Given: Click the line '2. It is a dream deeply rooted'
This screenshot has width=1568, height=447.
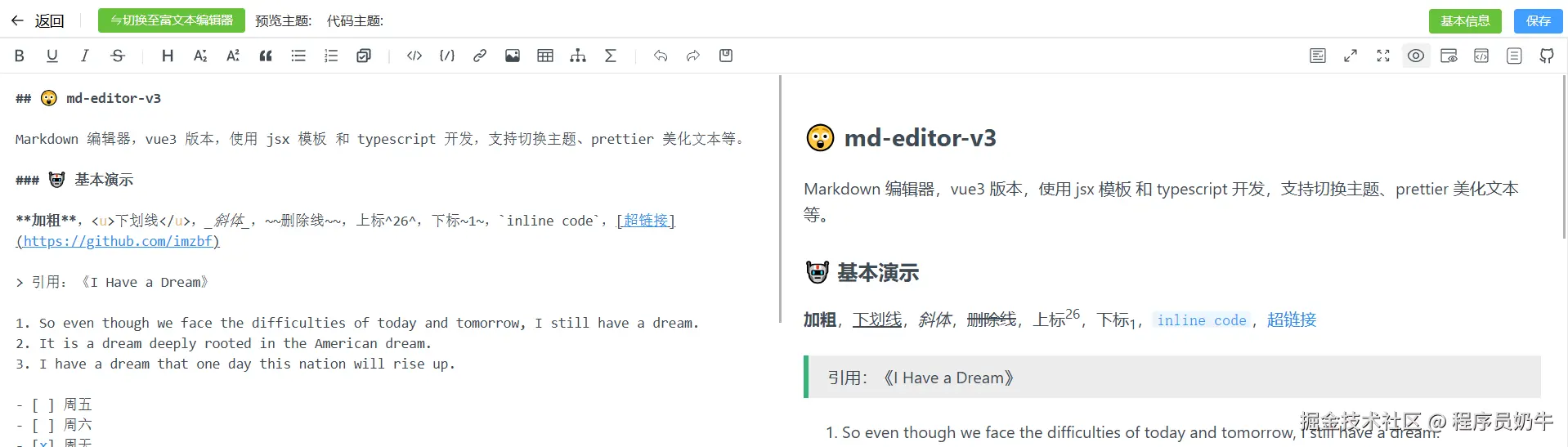Looking at the screenshot, I should (223, 343).
